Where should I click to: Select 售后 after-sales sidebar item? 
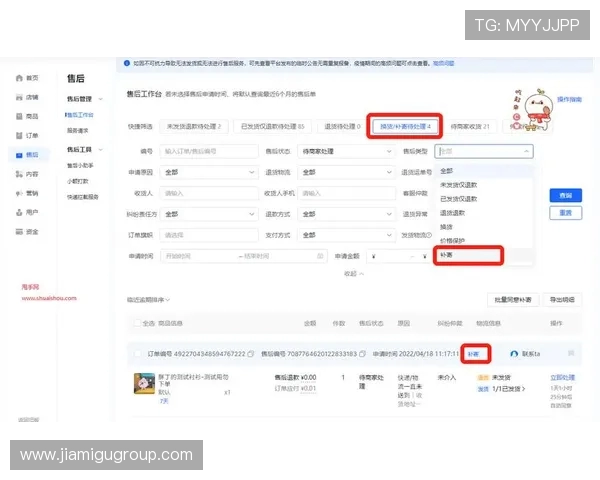27,155
